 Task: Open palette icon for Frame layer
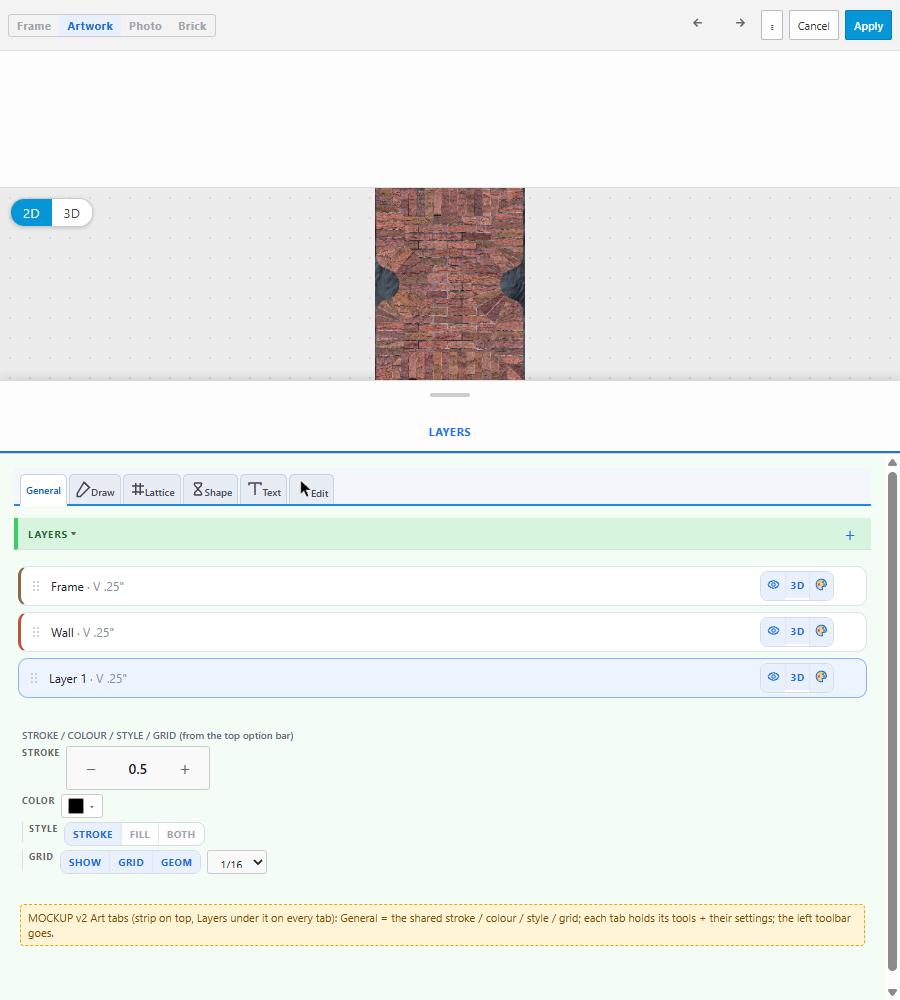coord(821,585)
